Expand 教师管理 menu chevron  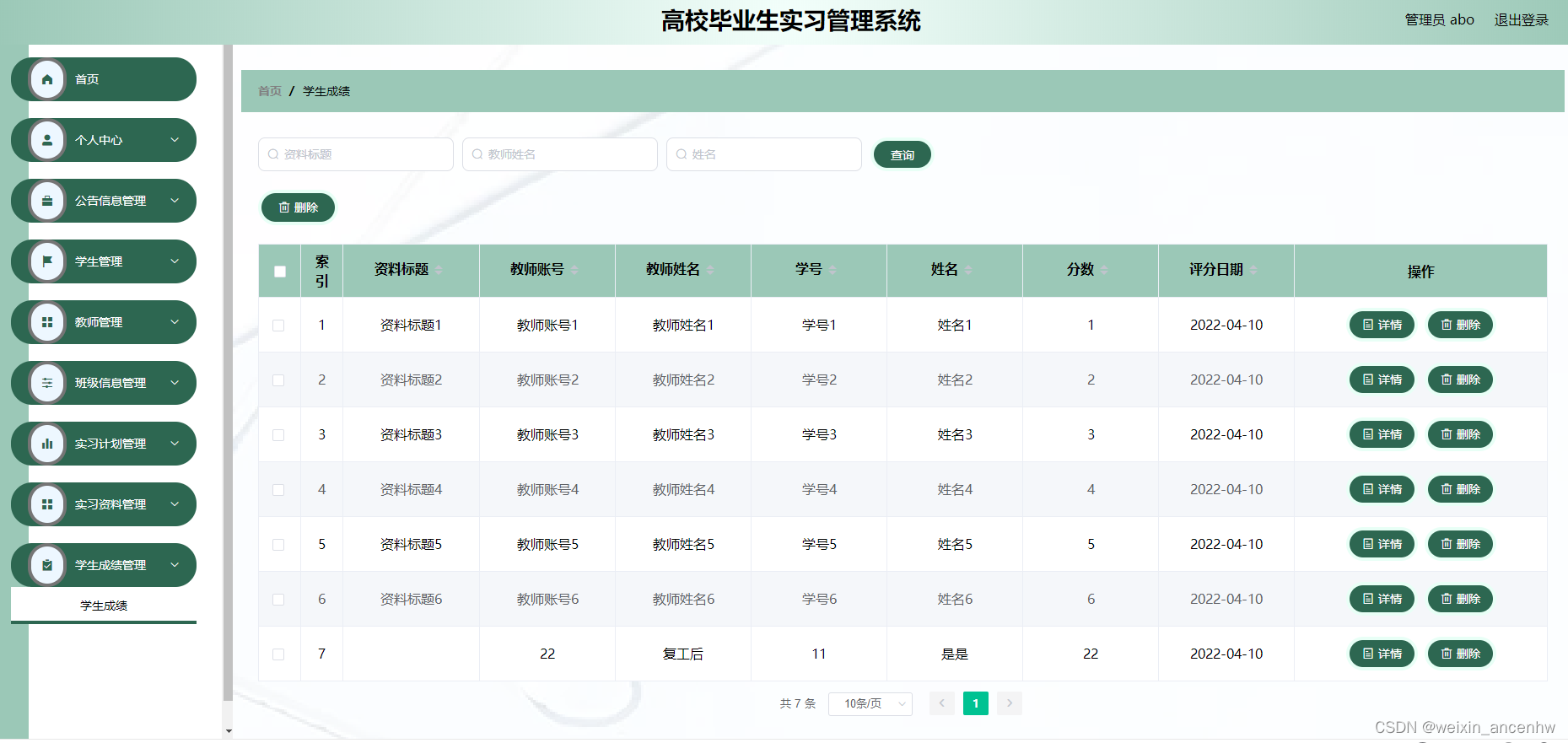(x=175, y=322)
